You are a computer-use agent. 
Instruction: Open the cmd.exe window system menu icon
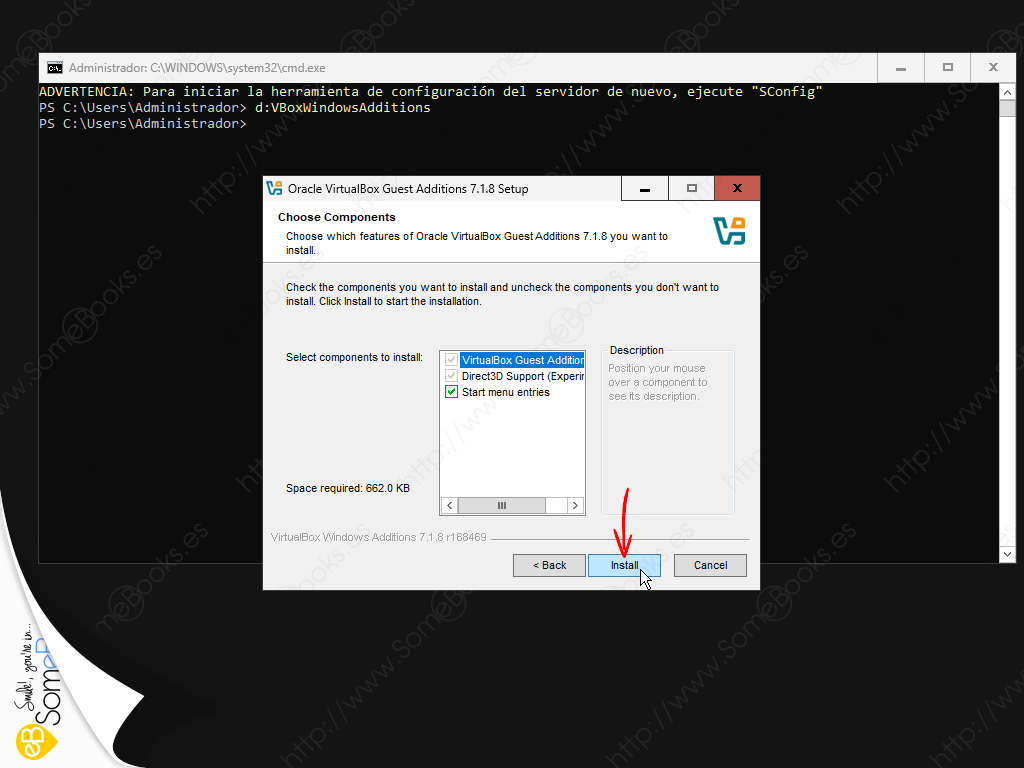(x=54, y=68)
